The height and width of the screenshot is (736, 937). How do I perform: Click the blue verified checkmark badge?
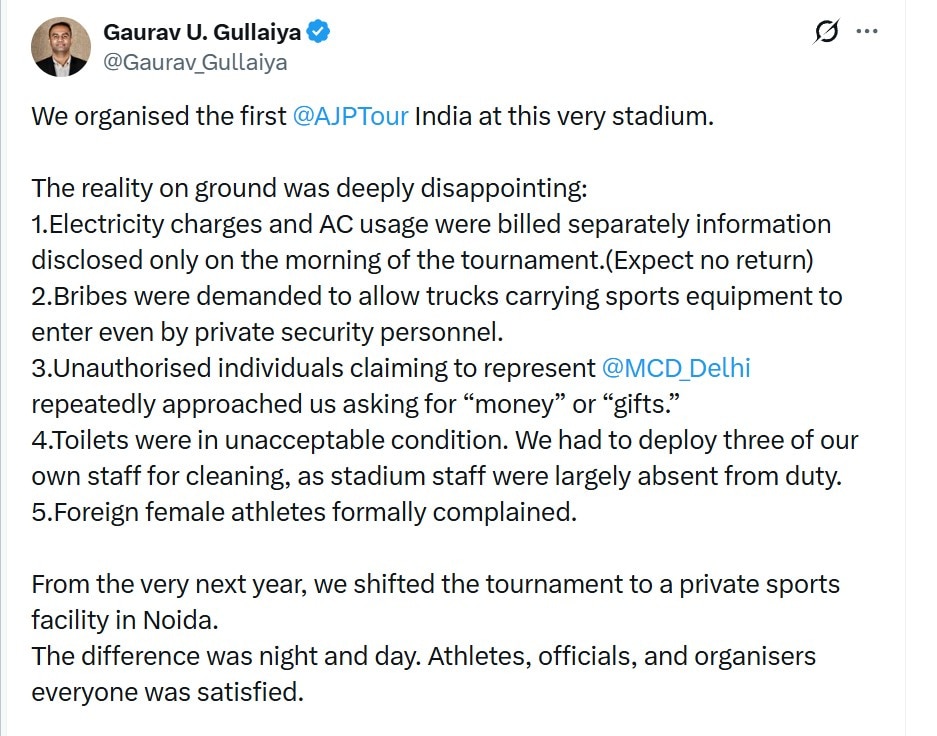(316, 30)
